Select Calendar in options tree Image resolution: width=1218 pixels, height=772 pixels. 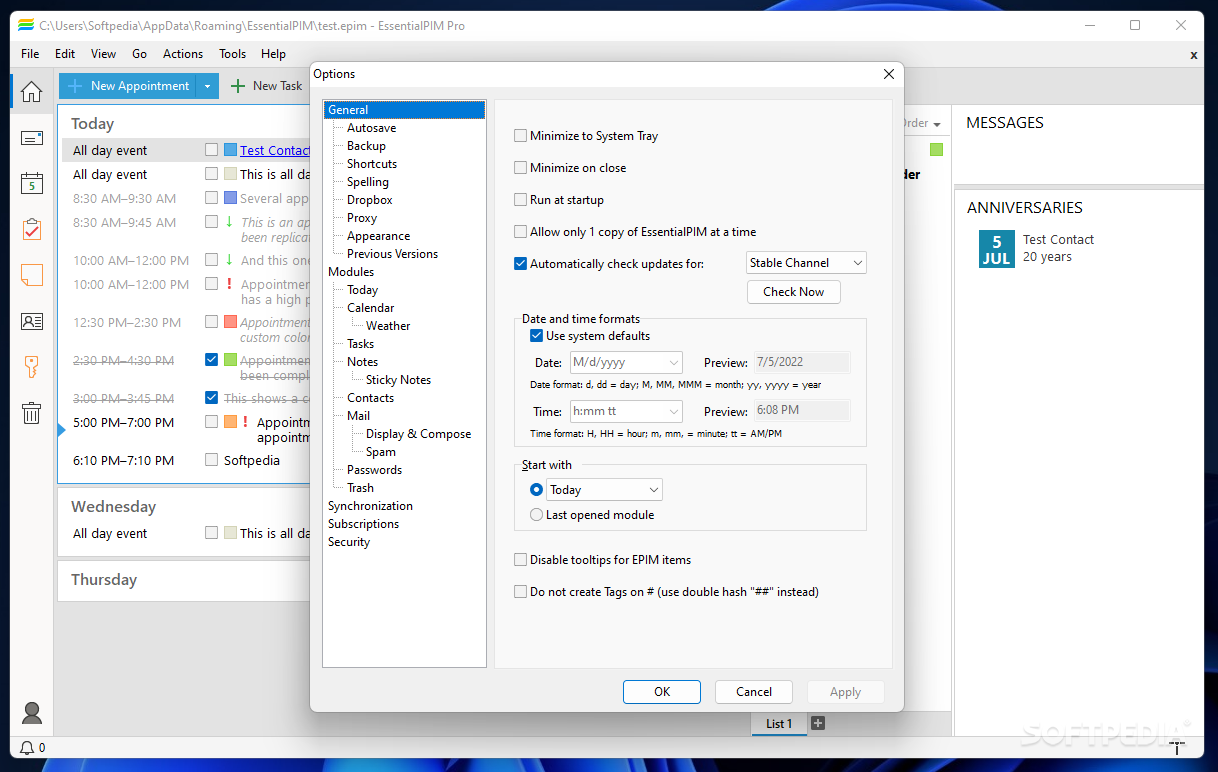(x=371, y=308)
